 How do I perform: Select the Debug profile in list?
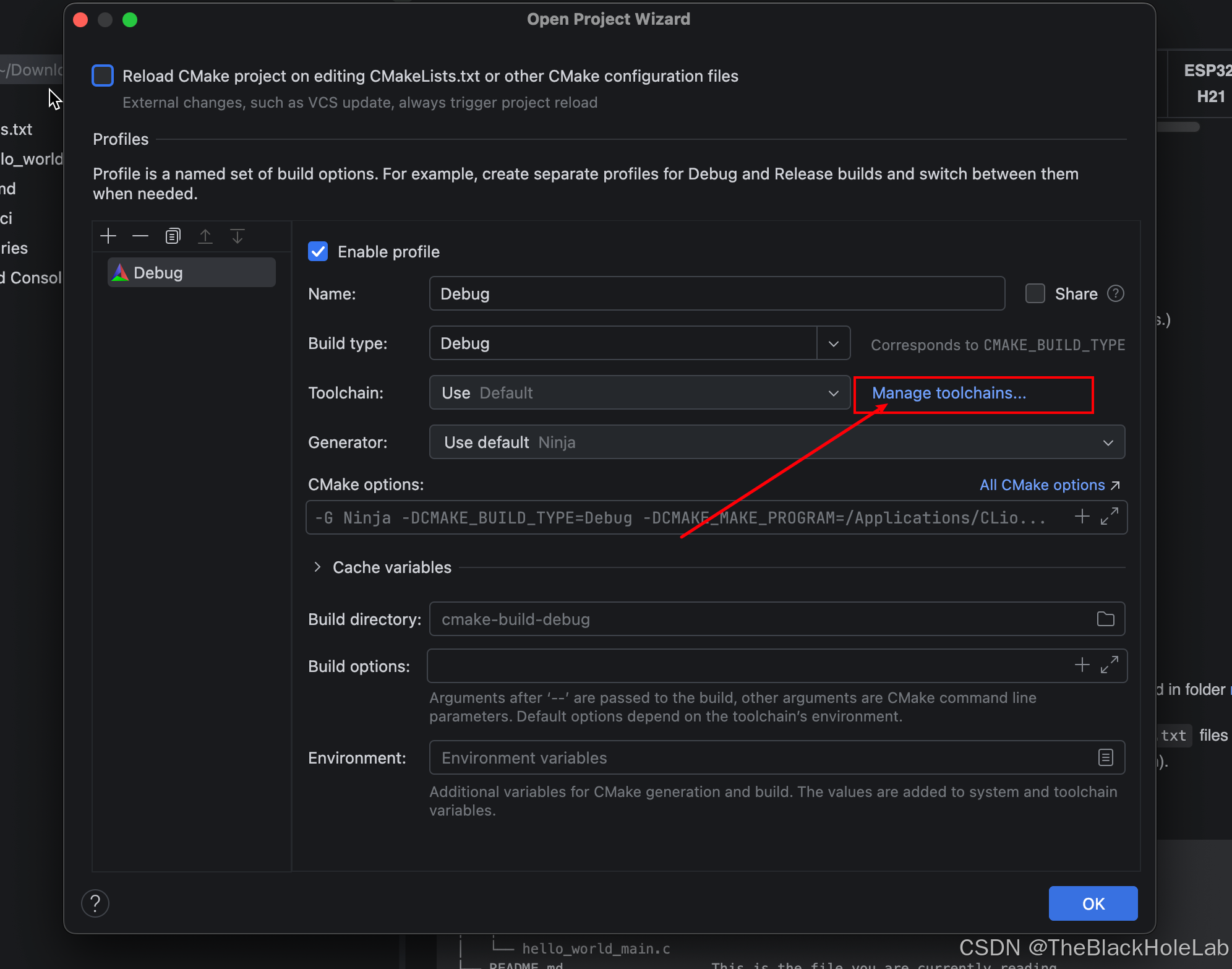tap(192, 272)
